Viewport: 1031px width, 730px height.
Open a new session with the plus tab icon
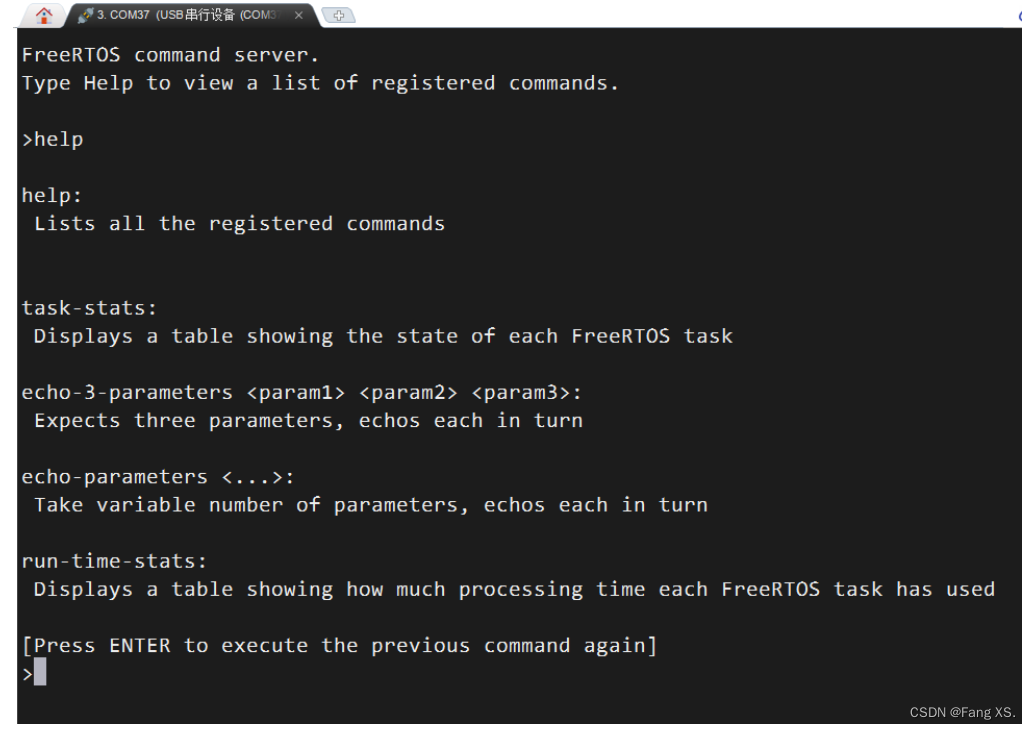(339, 16)
